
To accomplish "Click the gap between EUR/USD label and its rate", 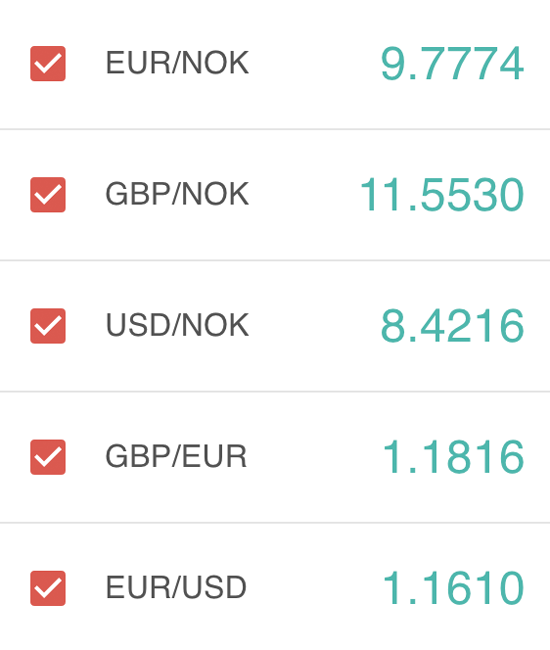I will pyautogui.click(x=315, y=588).
